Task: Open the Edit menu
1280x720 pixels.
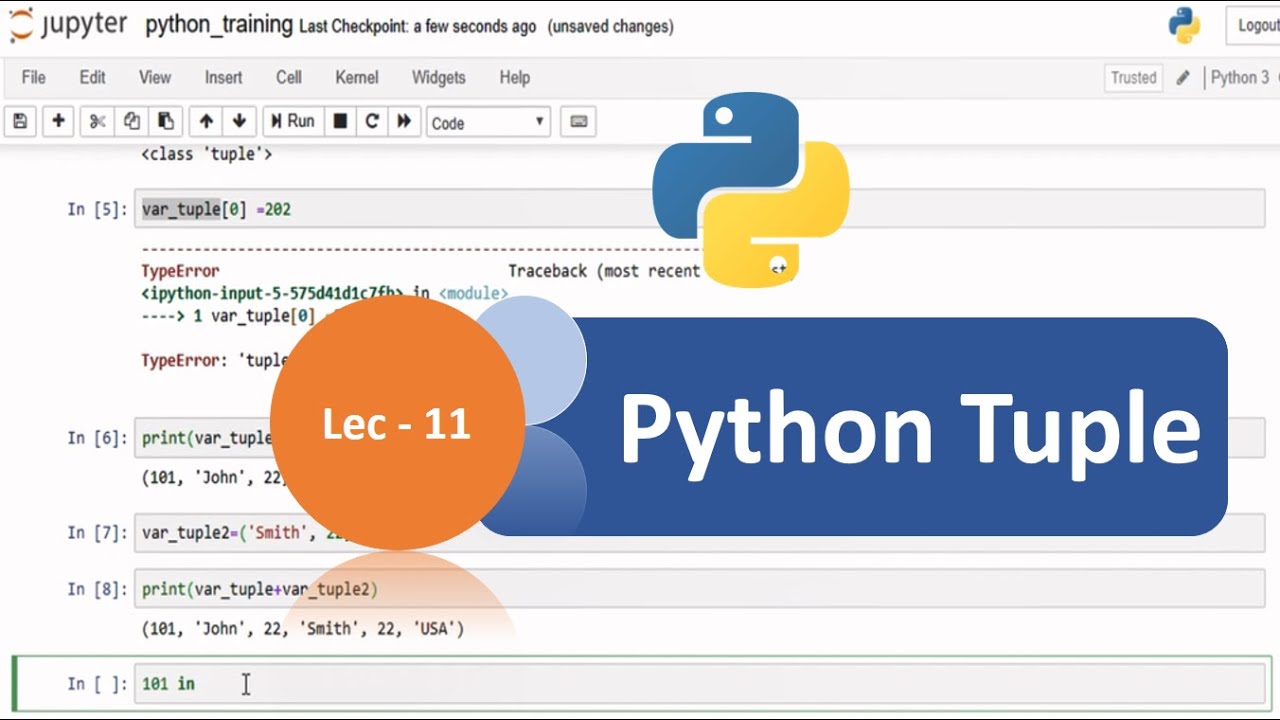Action: 92,77
